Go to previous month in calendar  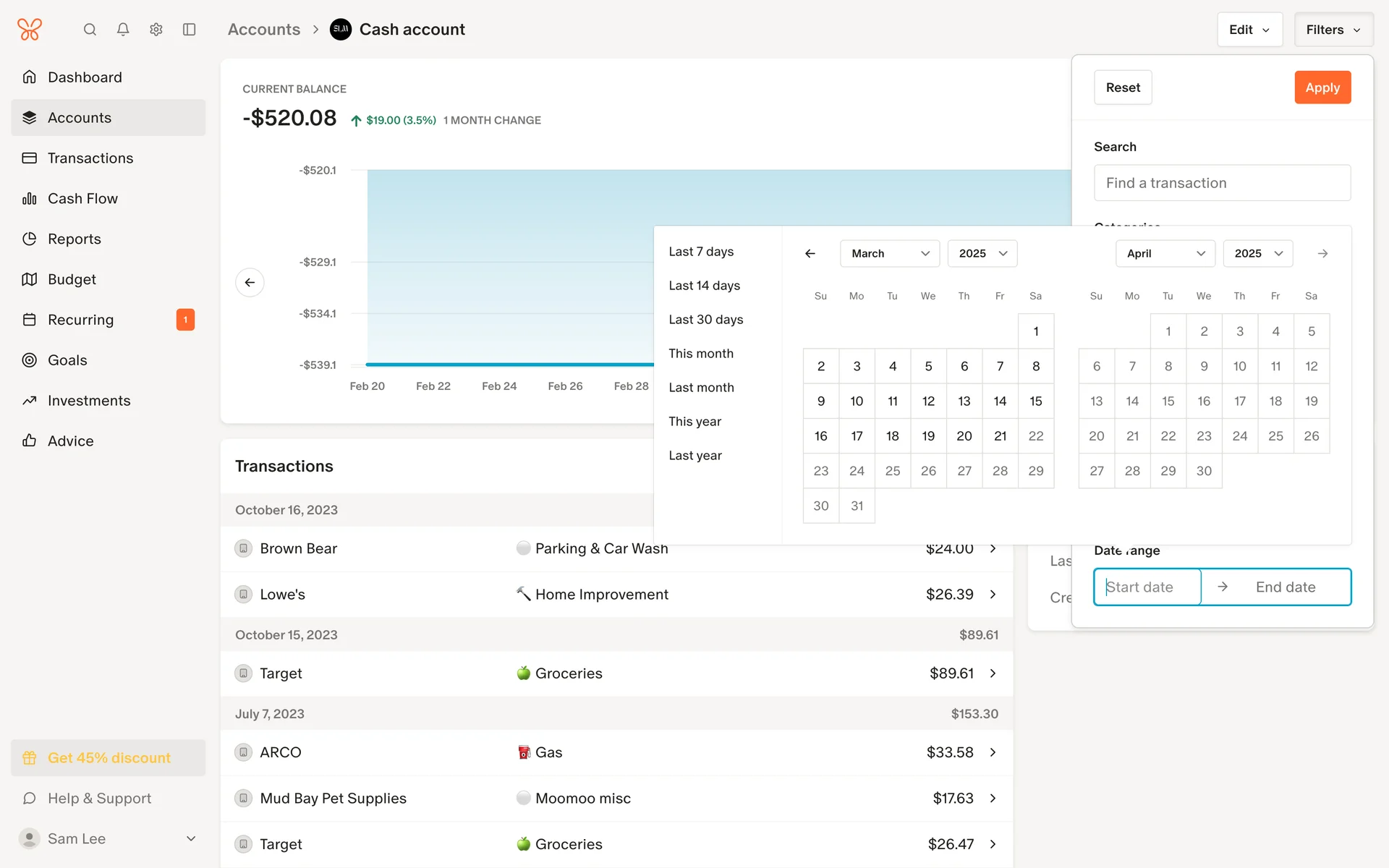click(810, 253)
